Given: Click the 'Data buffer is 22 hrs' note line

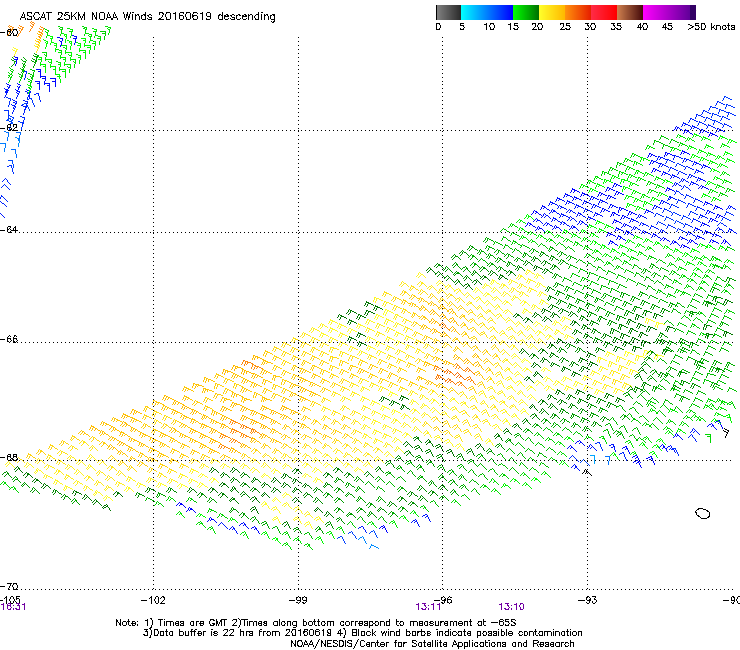Looking at the screenshot, I should click(362, 633).
